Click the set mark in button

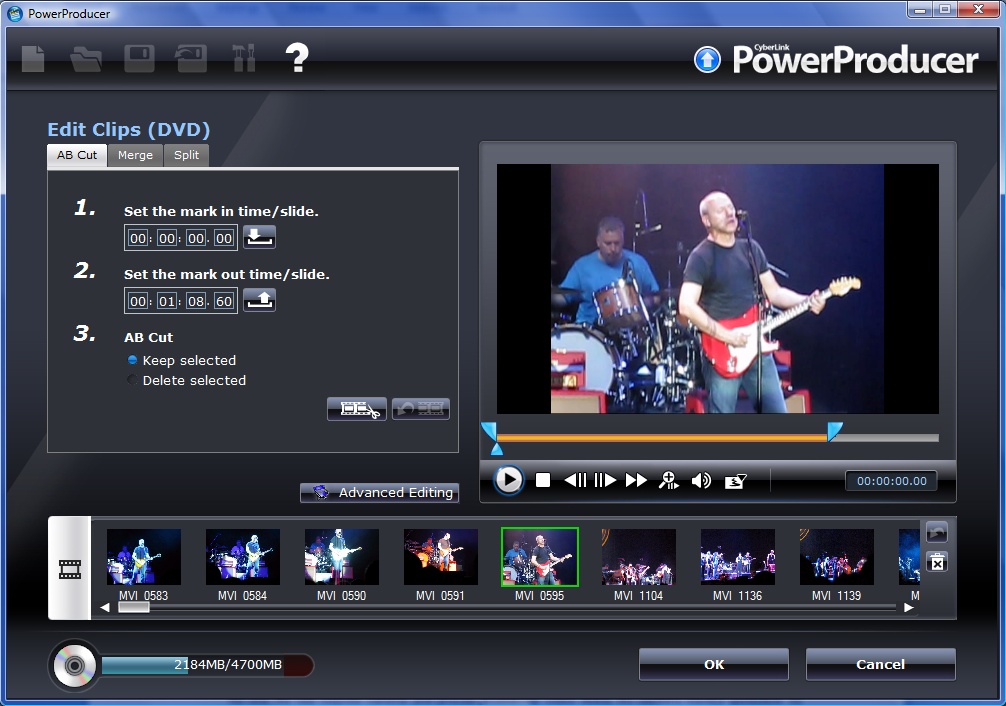[x=259, y=237]
